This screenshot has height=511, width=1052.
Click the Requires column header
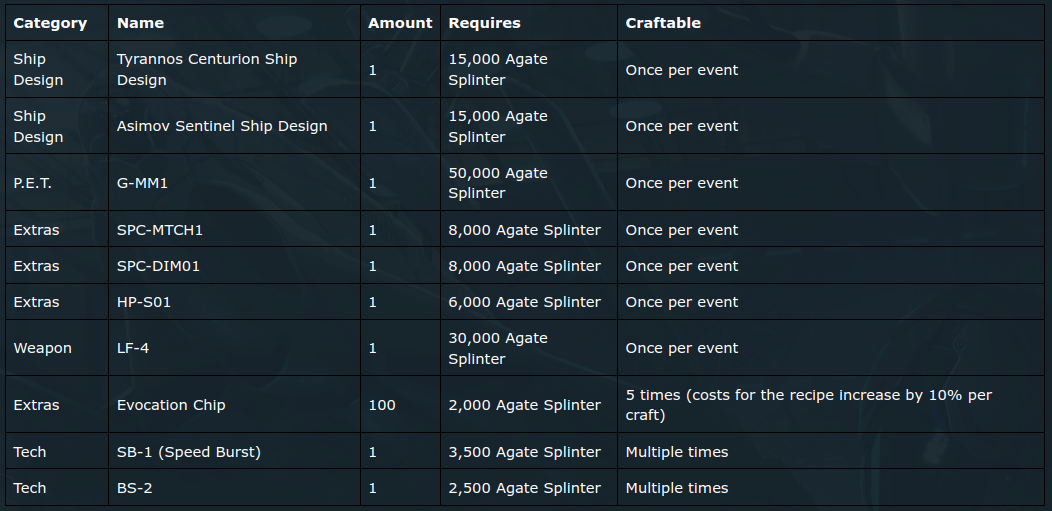484,23
